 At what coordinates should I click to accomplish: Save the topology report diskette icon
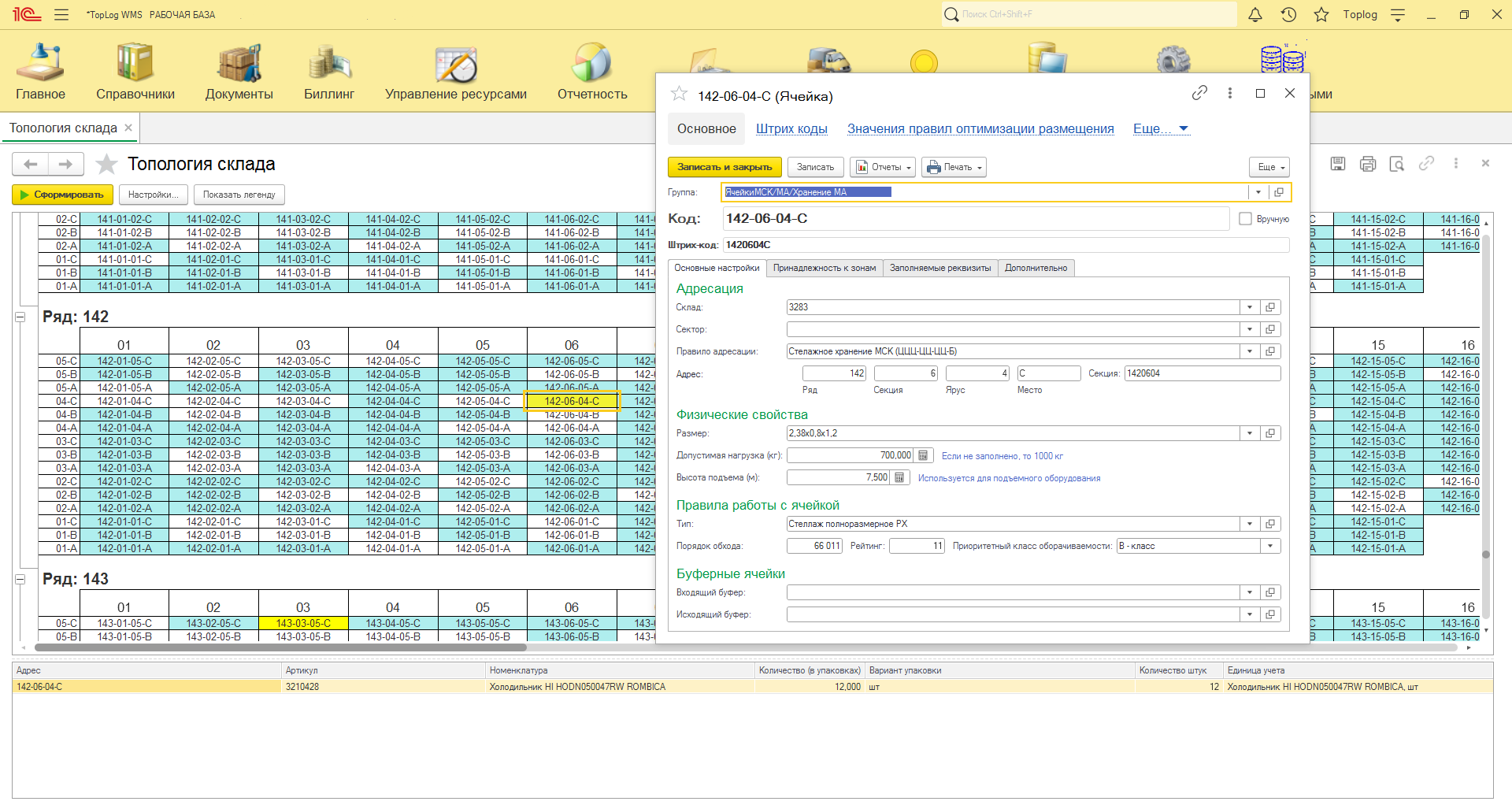[1337, 163]
